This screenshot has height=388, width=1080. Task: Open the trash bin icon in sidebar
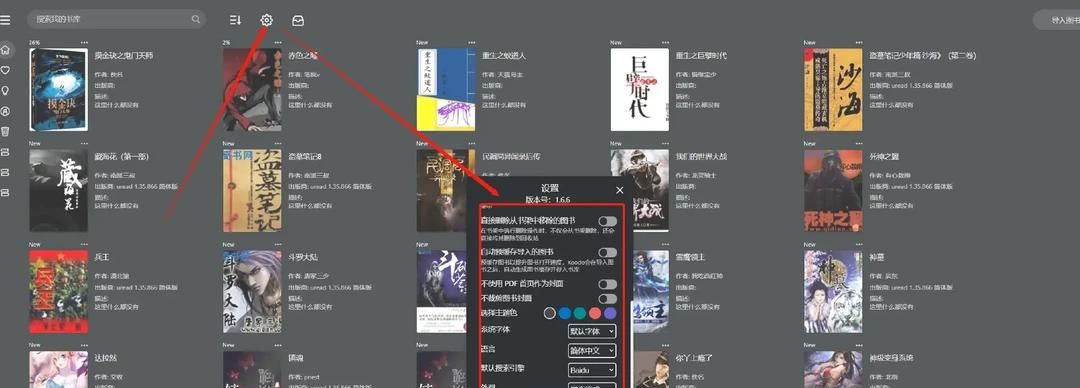(6, 131)
